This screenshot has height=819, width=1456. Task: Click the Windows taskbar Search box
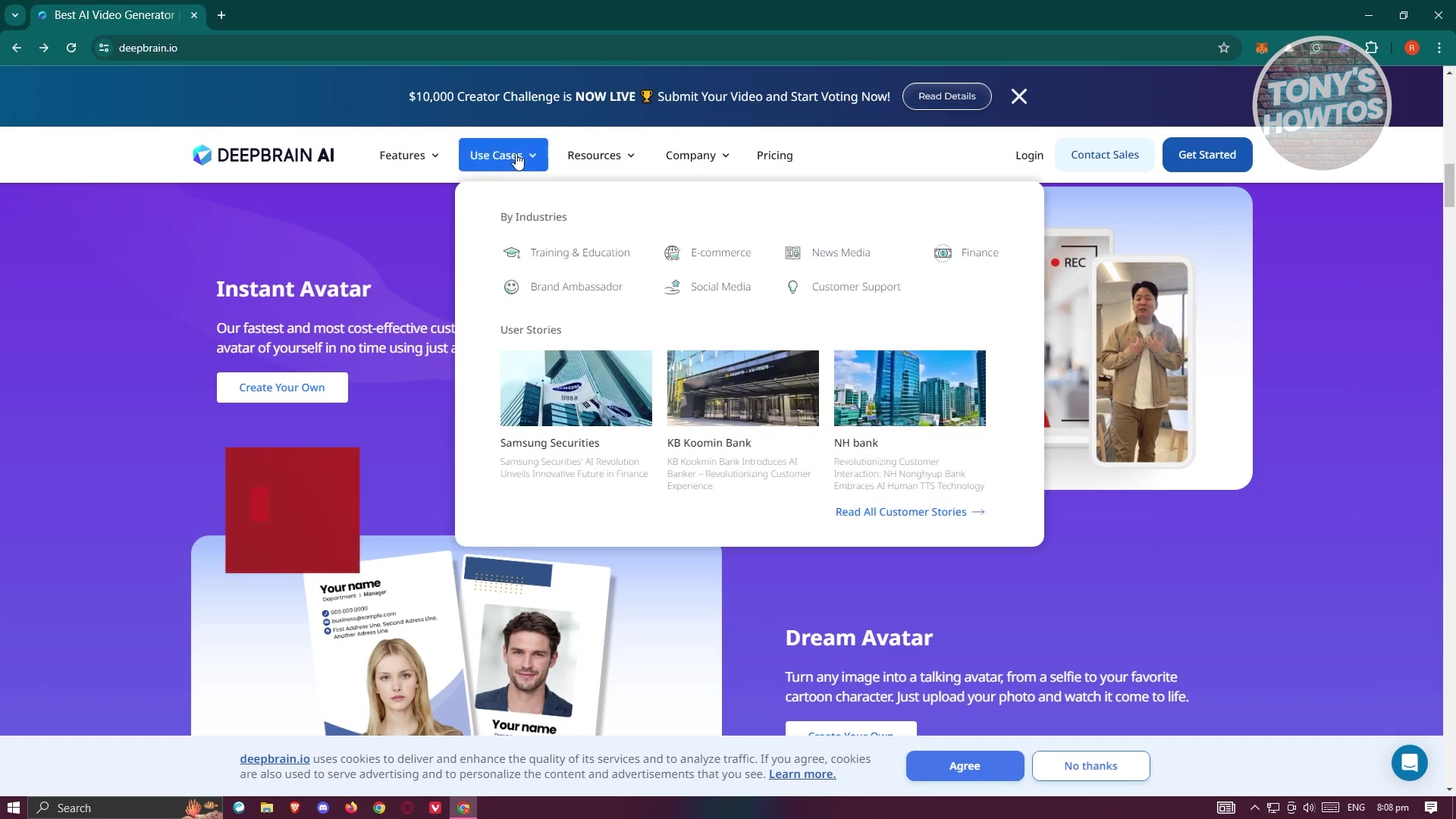pos(126,808)
